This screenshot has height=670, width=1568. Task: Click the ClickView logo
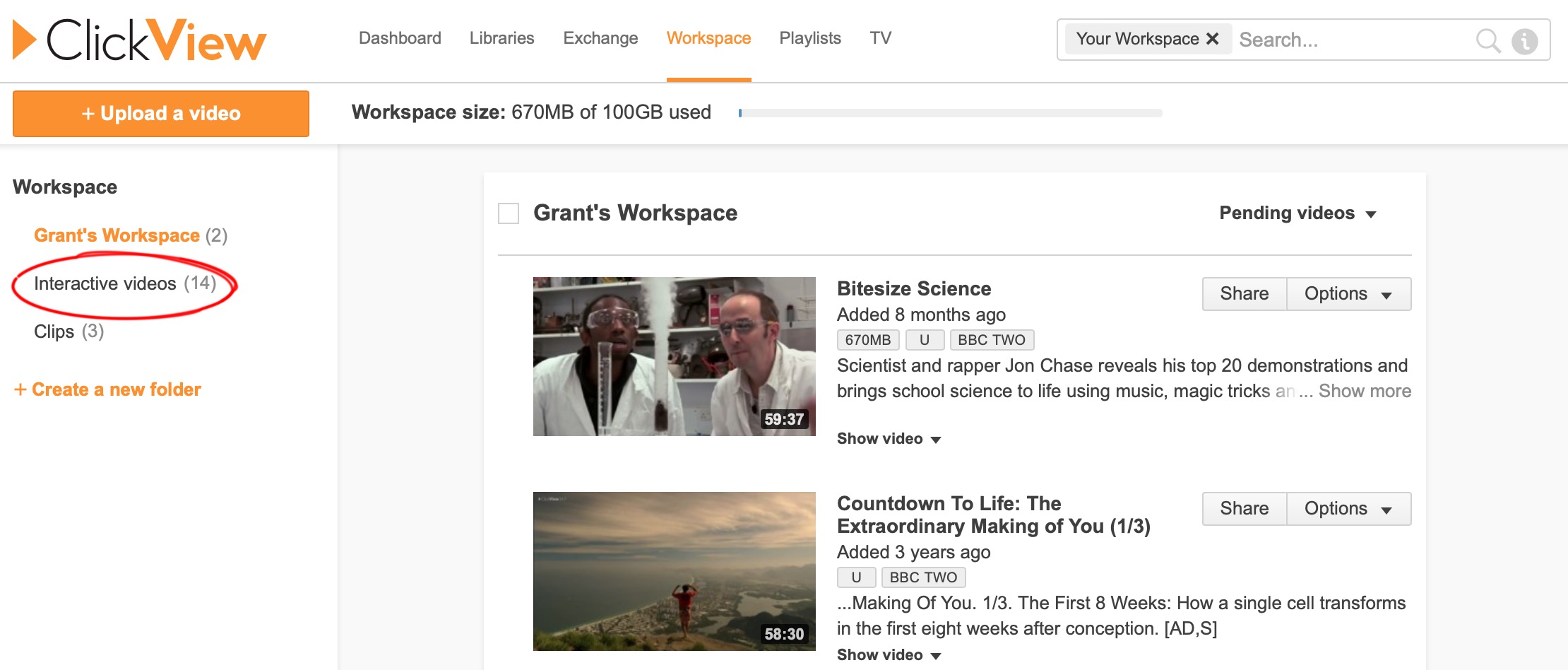pos(140,40)
